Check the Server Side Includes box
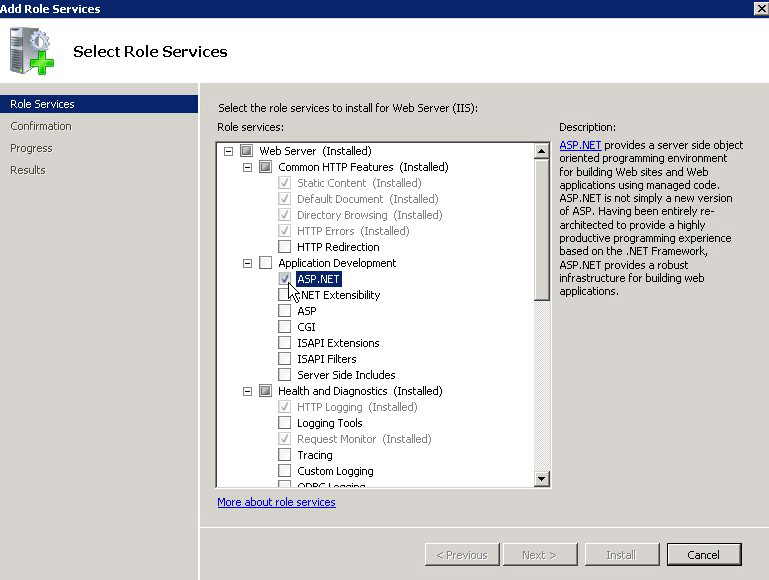The image size is (769, 580). point(284,375)
